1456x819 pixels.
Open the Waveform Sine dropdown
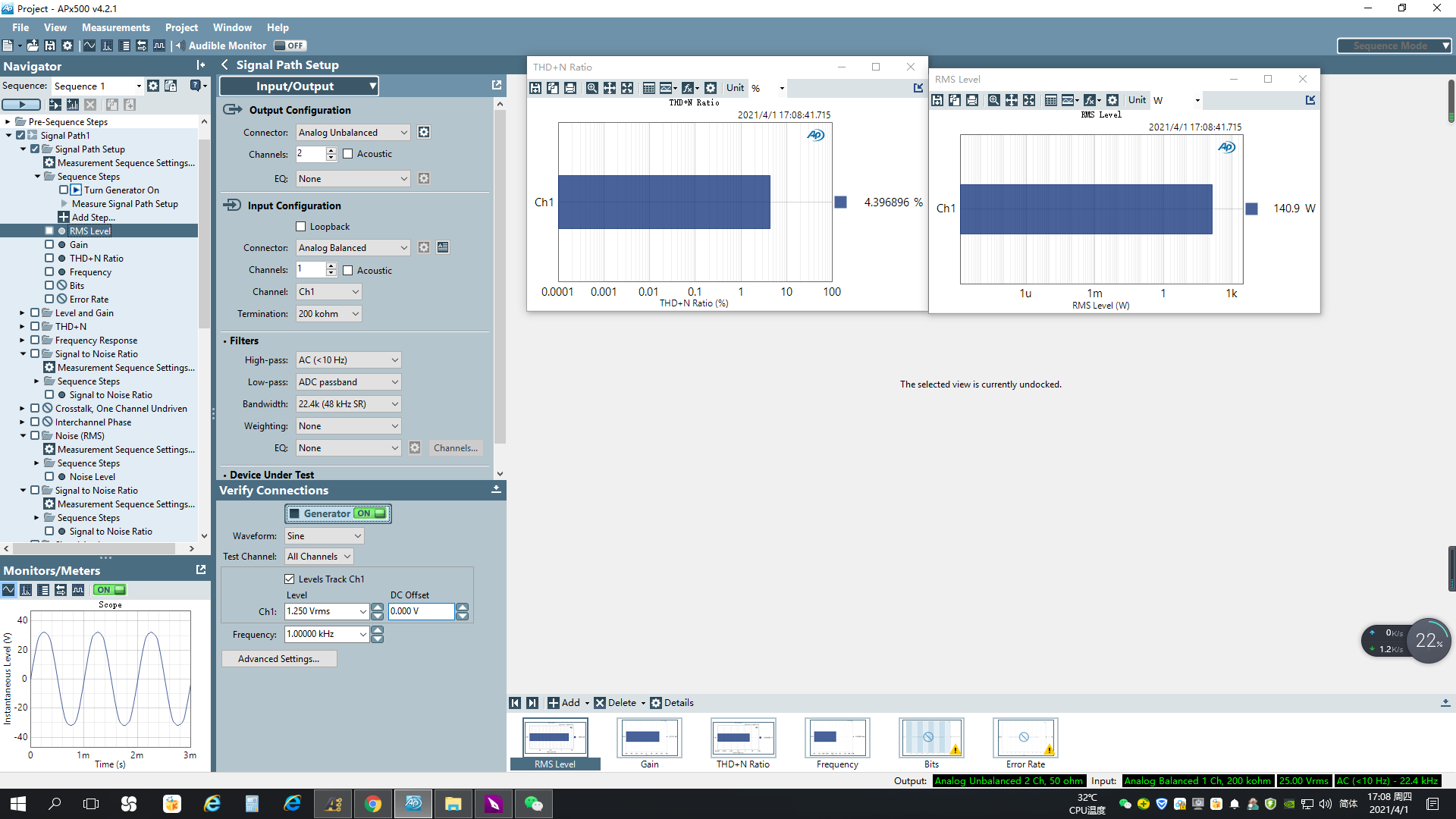pyautogui.click(x=325, y=536)
